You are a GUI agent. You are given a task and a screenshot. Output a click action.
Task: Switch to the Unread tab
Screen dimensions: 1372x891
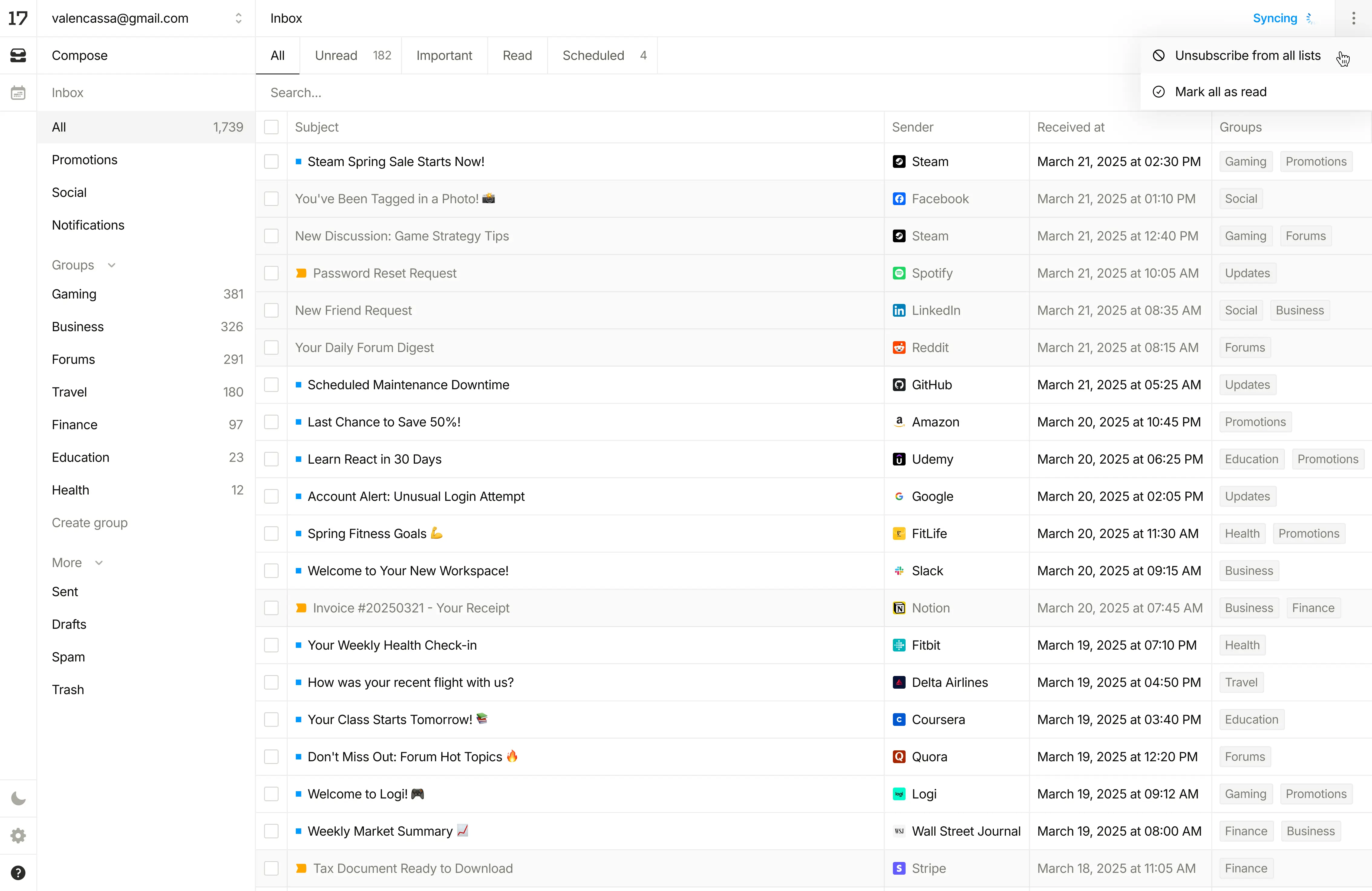pyautogui.click(x=351, y=55)
